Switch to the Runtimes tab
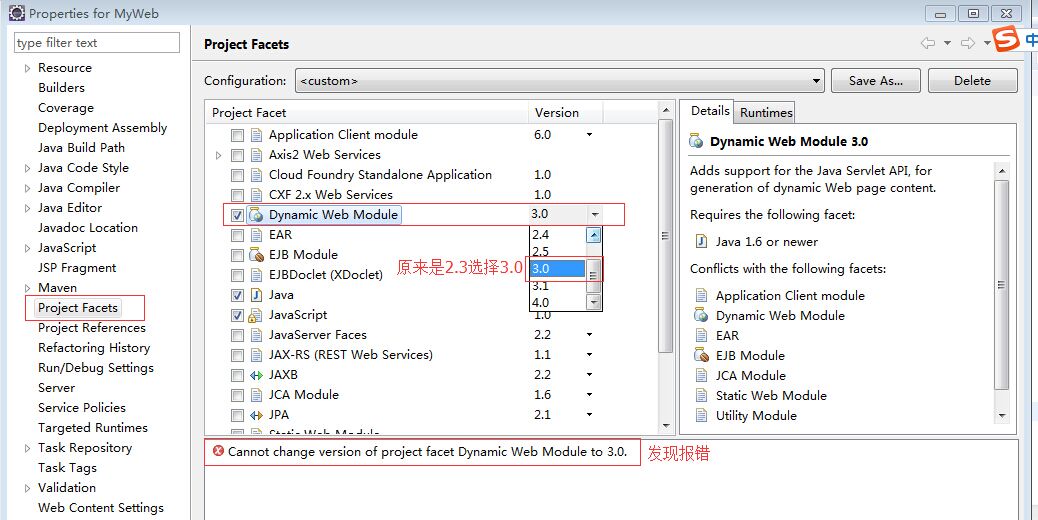The image size is (1038, 520). tap(766, 112)
